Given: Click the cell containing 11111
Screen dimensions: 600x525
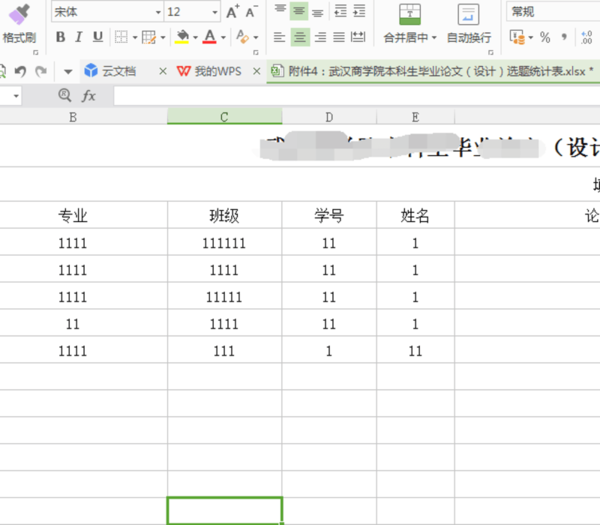Looking at the screenshot, I should tap(225, 297).
